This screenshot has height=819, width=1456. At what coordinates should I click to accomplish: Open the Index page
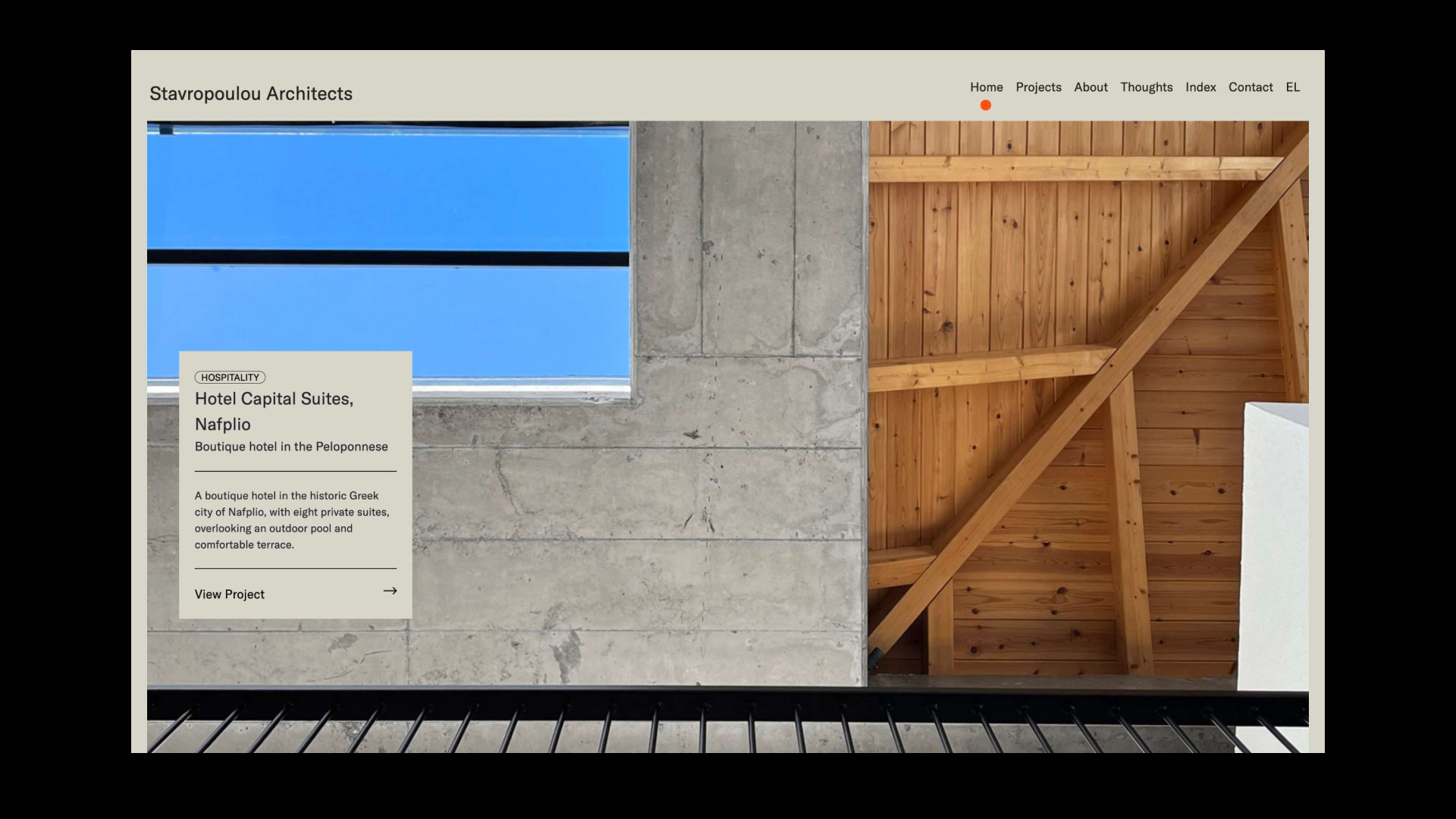pyautogui.click(x=1200, y=87)
